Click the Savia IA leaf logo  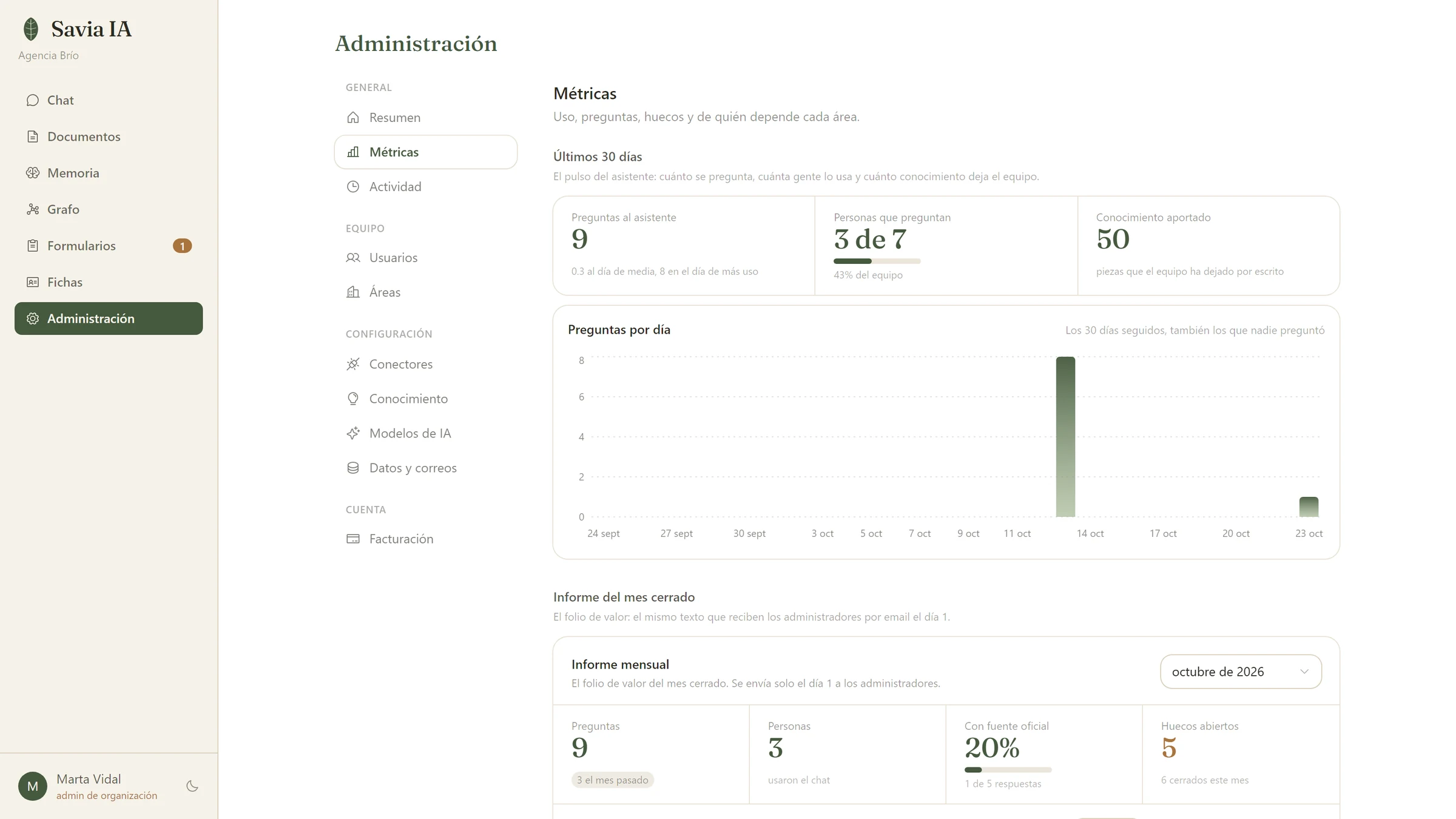[31, 29]
